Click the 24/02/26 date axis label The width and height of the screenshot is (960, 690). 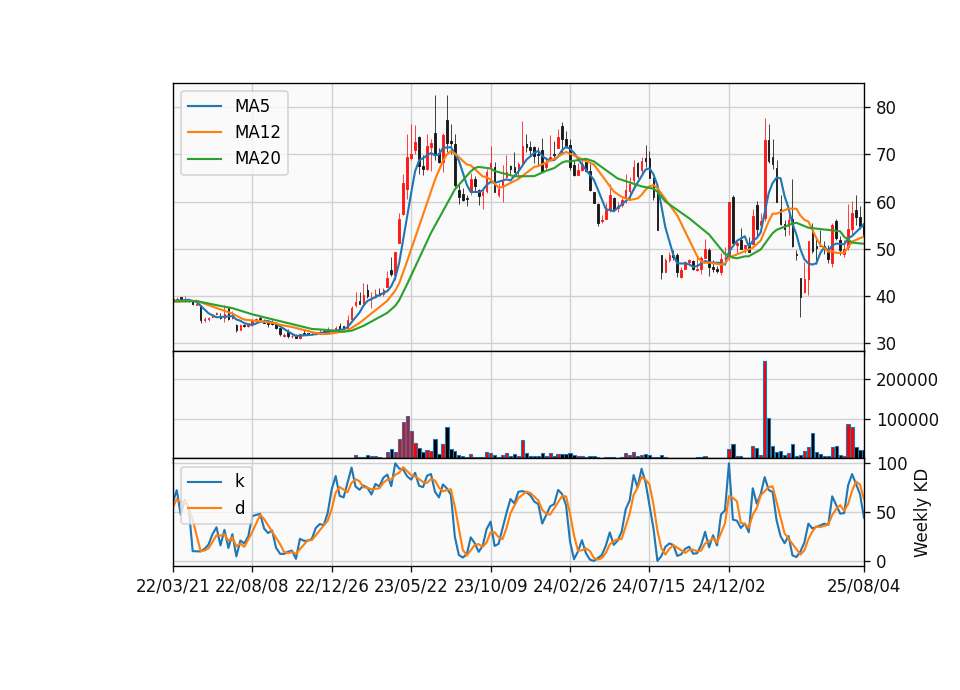pyautogui.click(x=570, y=586)
